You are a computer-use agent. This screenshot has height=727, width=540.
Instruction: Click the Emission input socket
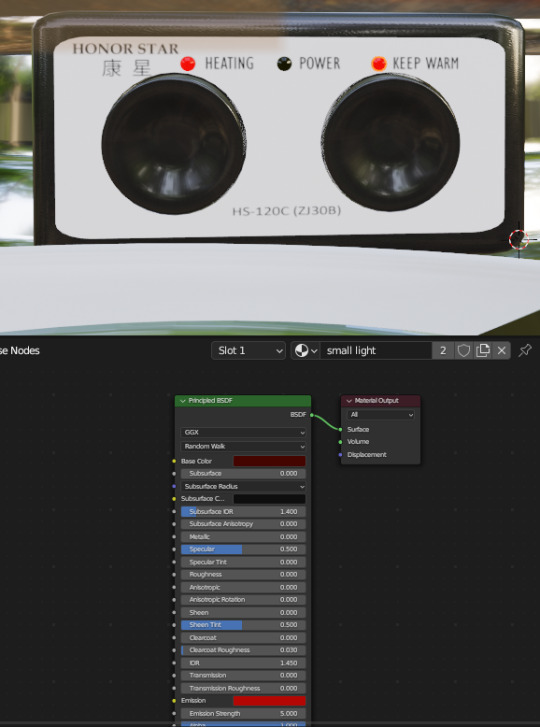tap(174, 701)
